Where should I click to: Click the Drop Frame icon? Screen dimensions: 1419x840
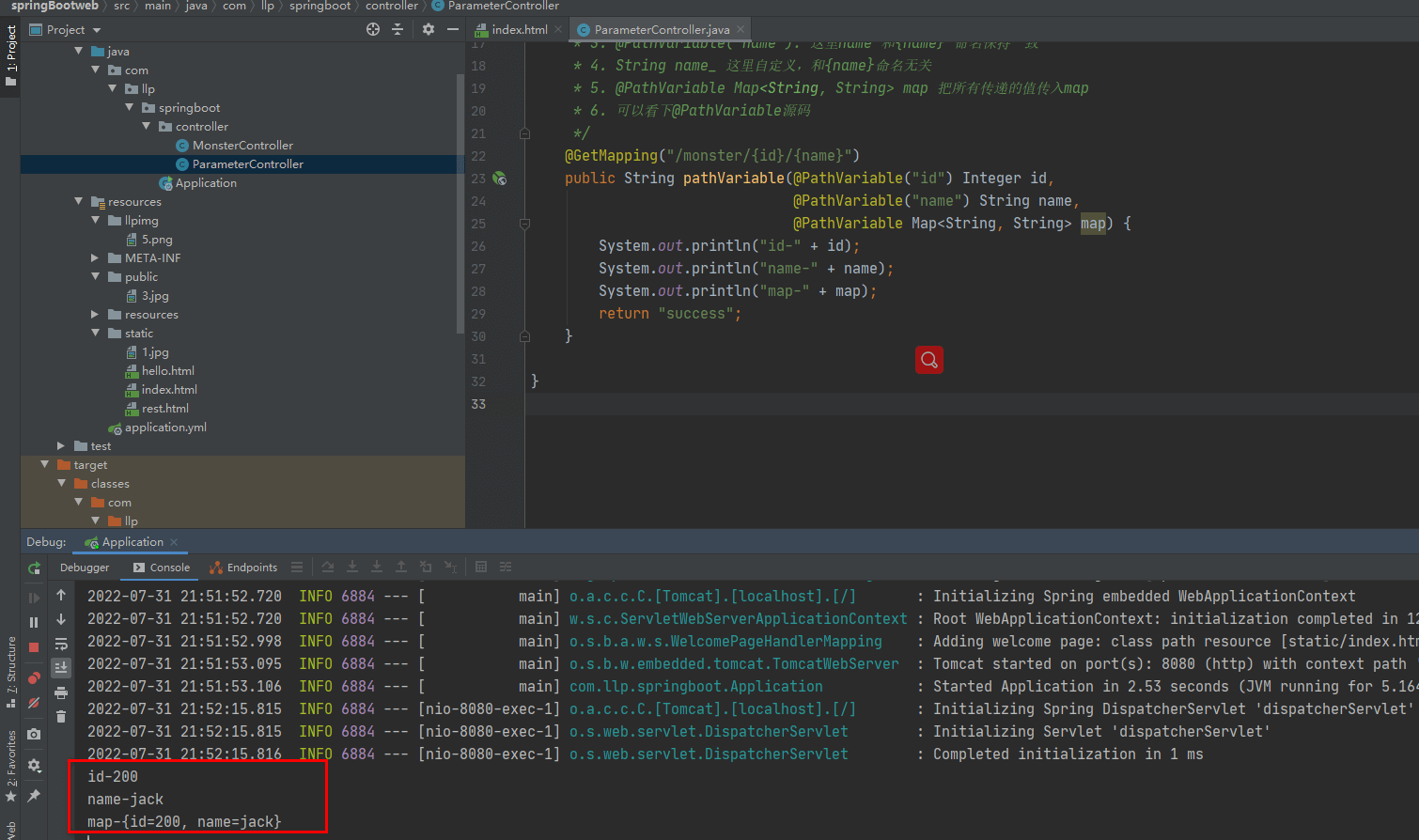tap(426, 567)
